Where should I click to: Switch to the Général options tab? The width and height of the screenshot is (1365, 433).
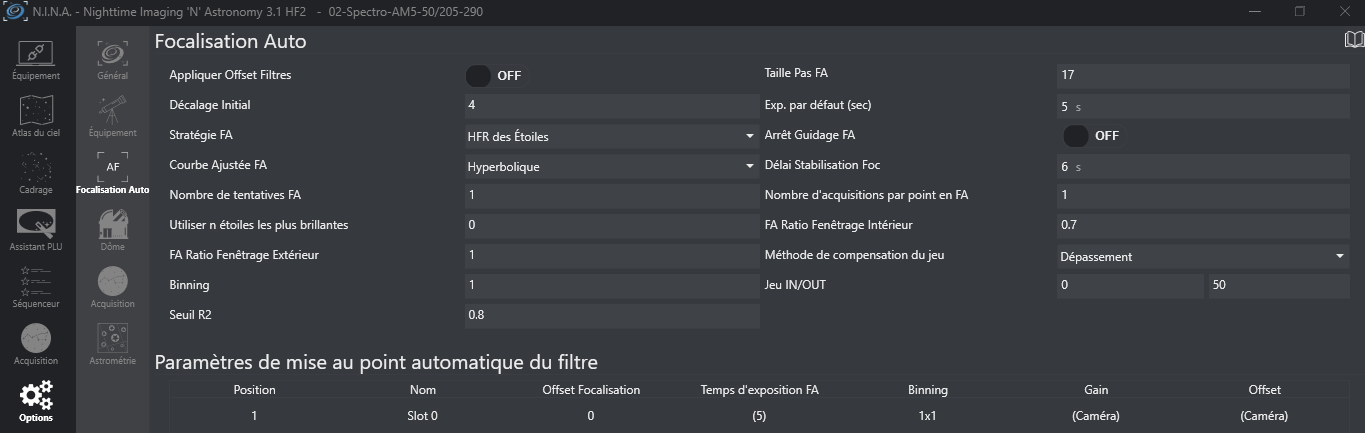coord(112,58)
